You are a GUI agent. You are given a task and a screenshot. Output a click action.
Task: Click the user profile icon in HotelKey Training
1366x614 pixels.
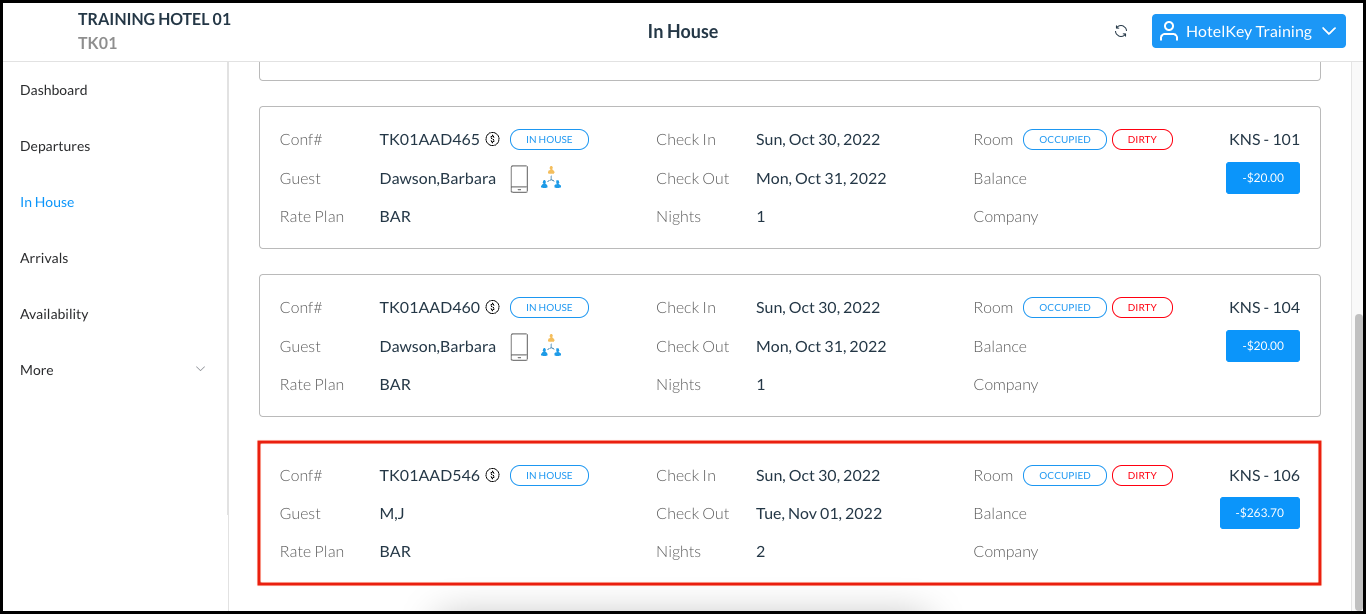1168,31
